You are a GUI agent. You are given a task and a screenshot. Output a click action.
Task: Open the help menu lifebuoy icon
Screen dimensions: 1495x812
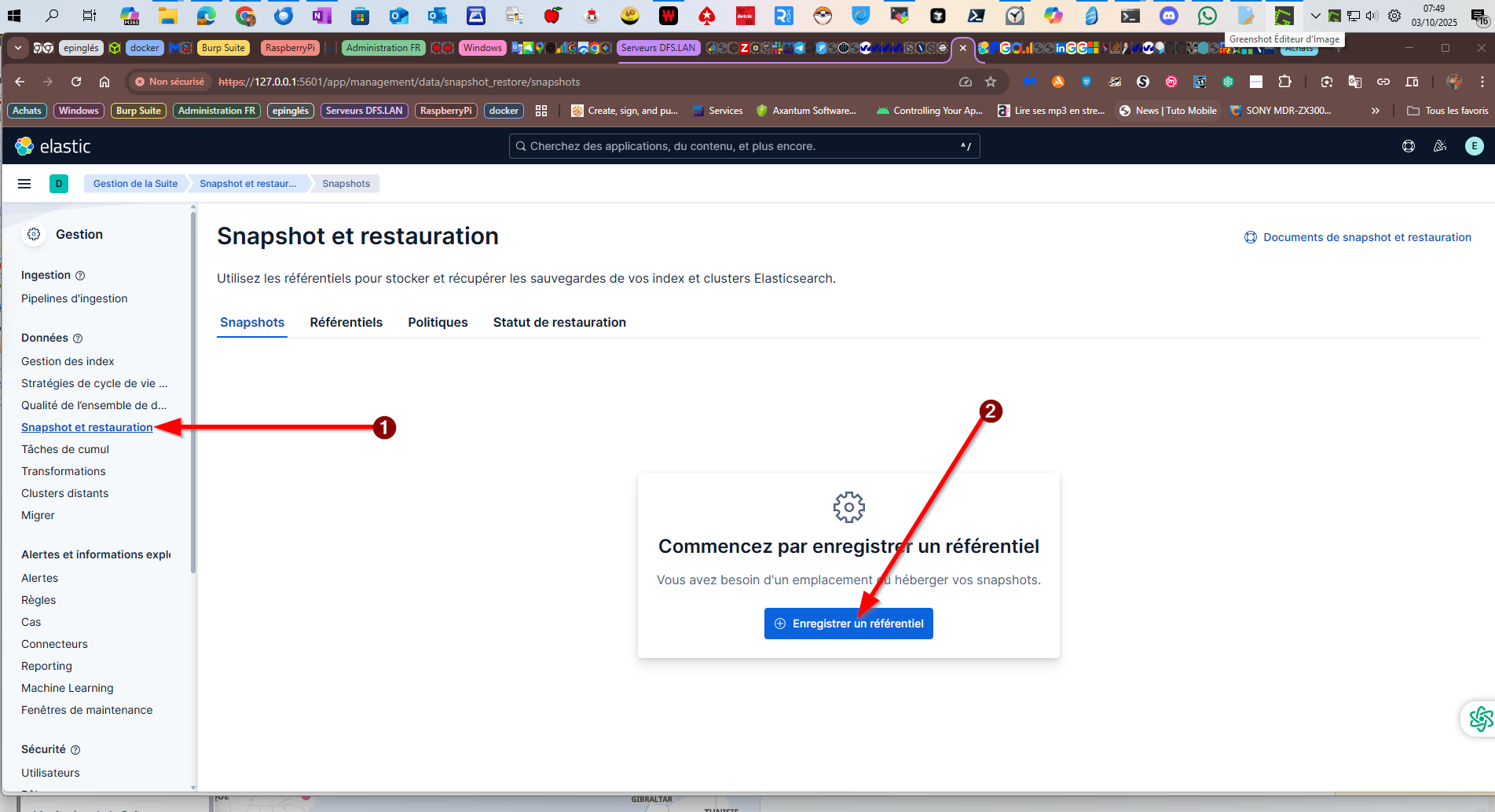click(1408, 146)
